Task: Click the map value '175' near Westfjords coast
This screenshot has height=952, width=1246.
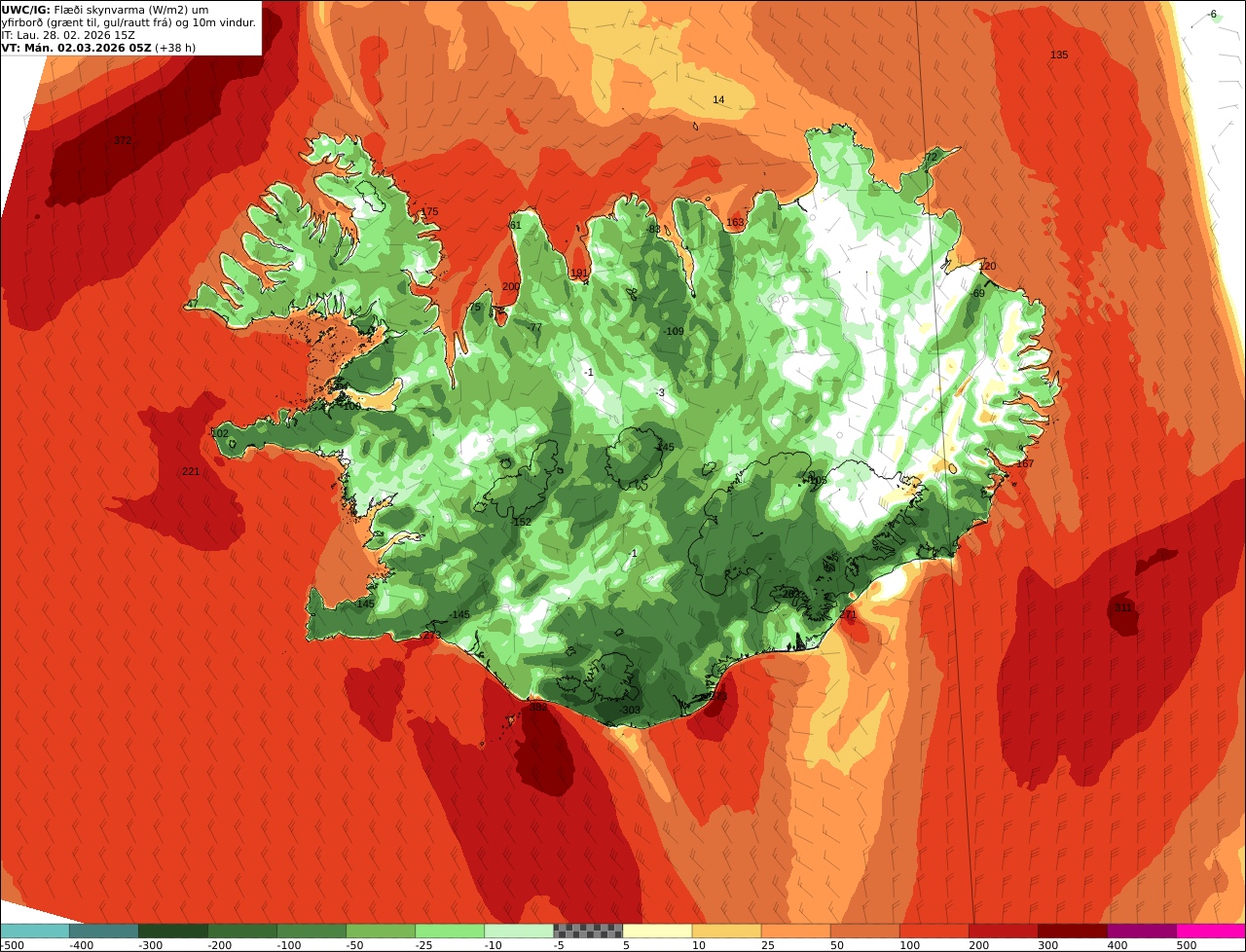Action: point(429,212)
